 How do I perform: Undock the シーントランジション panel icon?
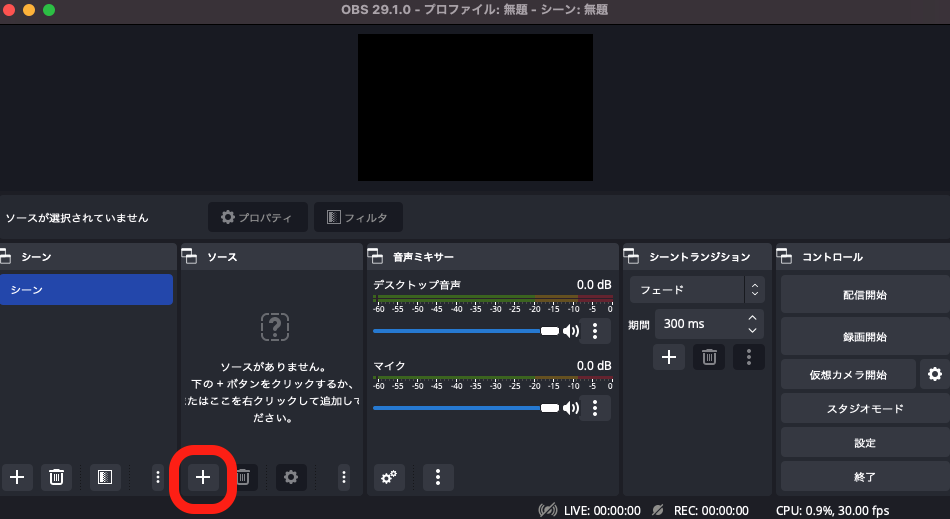(x=631, y=257)
